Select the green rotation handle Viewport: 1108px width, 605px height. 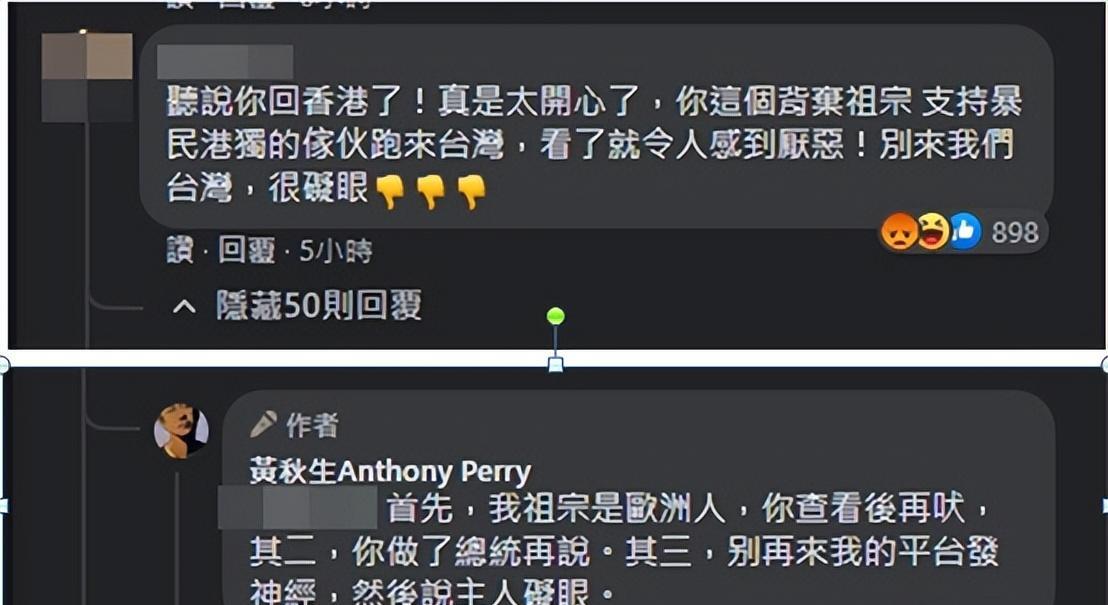555,316
